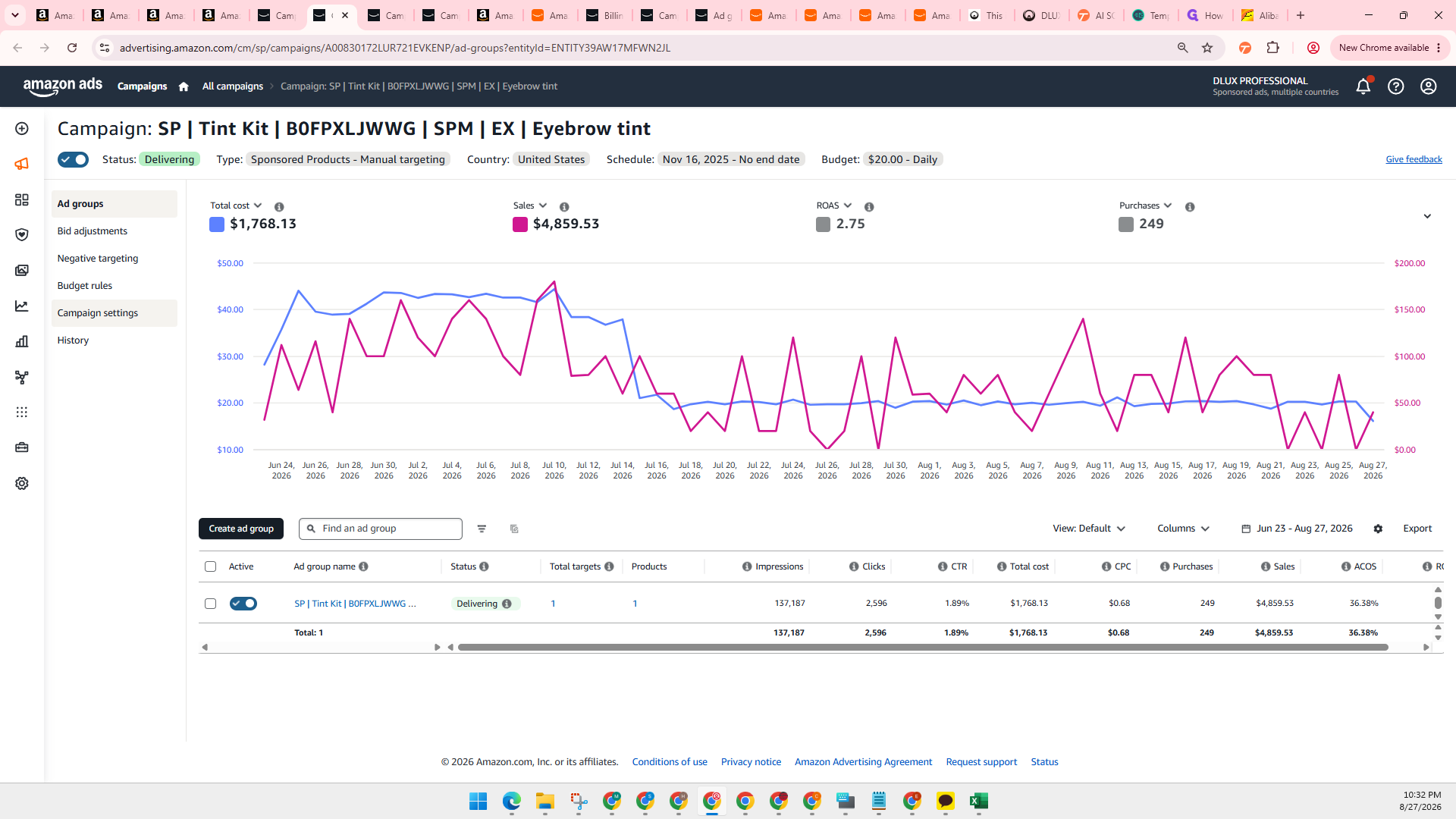Open the shield brand safety sidebar icon
This screenshot has height=819, width=1456.
coord(22,235)
